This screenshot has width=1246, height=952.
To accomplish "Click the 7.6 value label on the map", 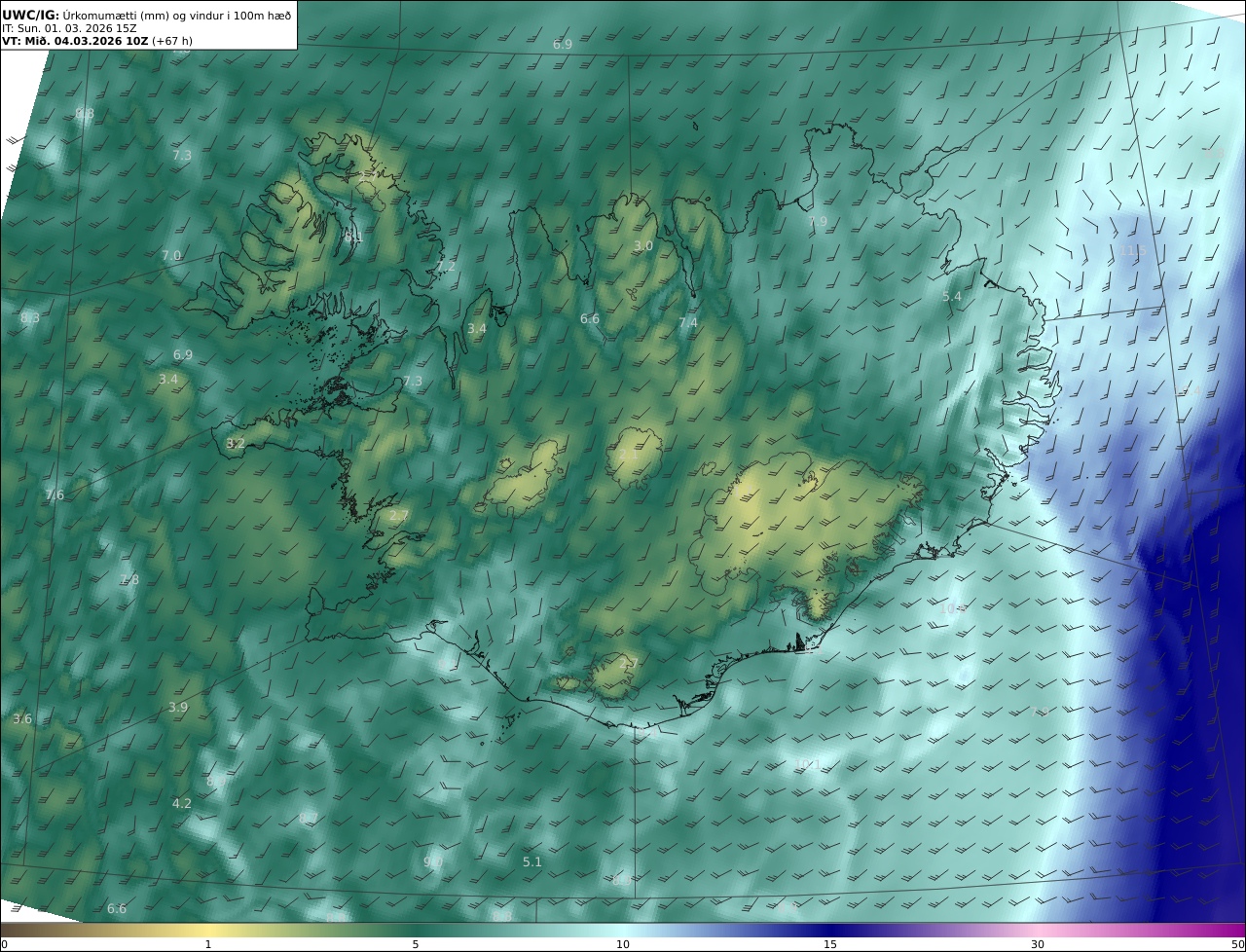I will [x=55, y=494].
